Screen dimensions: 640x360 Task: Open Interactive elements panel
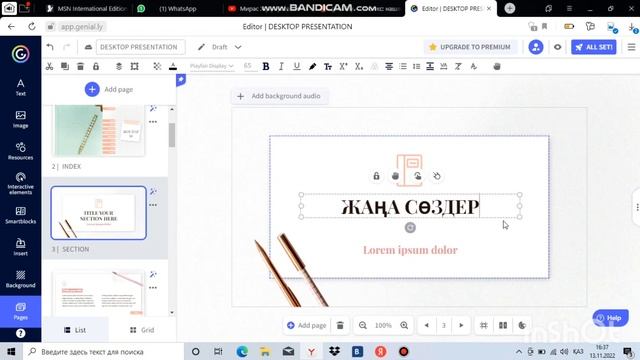coord(20,183)
